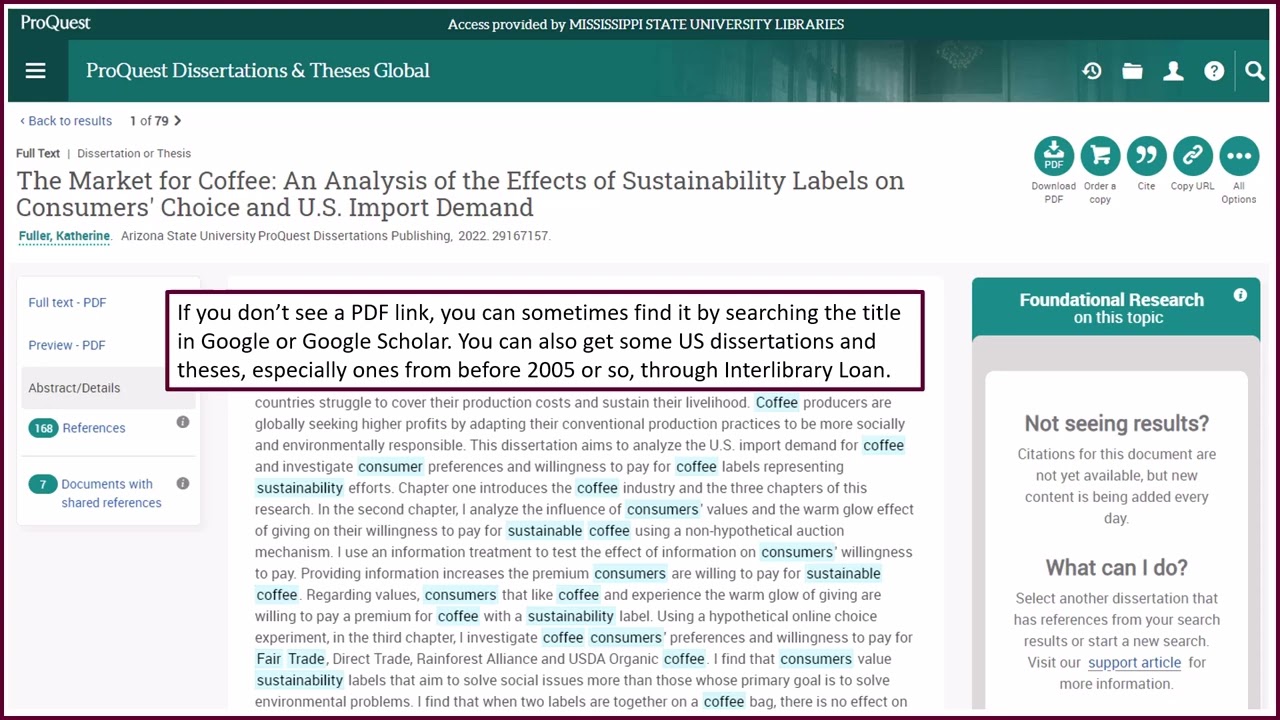Click the Mississippi State University Libraries access text
The width and height of the screenshot is (1280, 720).
646,24
